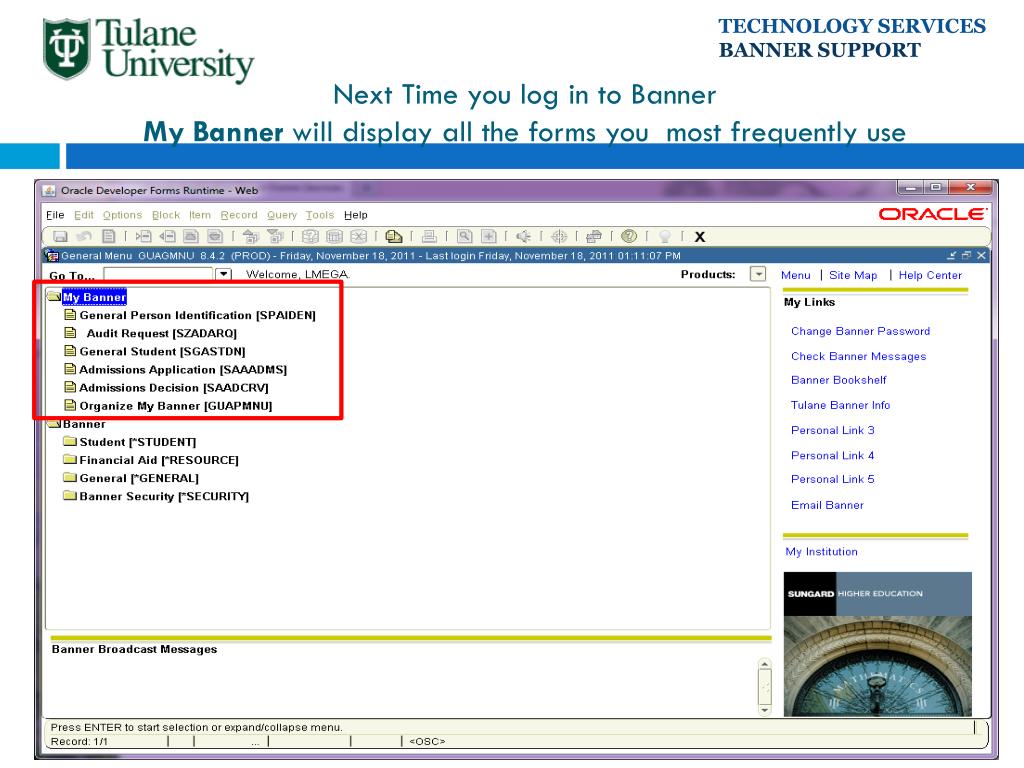Click the View/Send Message toolbar icon
The height and width of the screenshot is (768, 1024).
tap(394, 236)
